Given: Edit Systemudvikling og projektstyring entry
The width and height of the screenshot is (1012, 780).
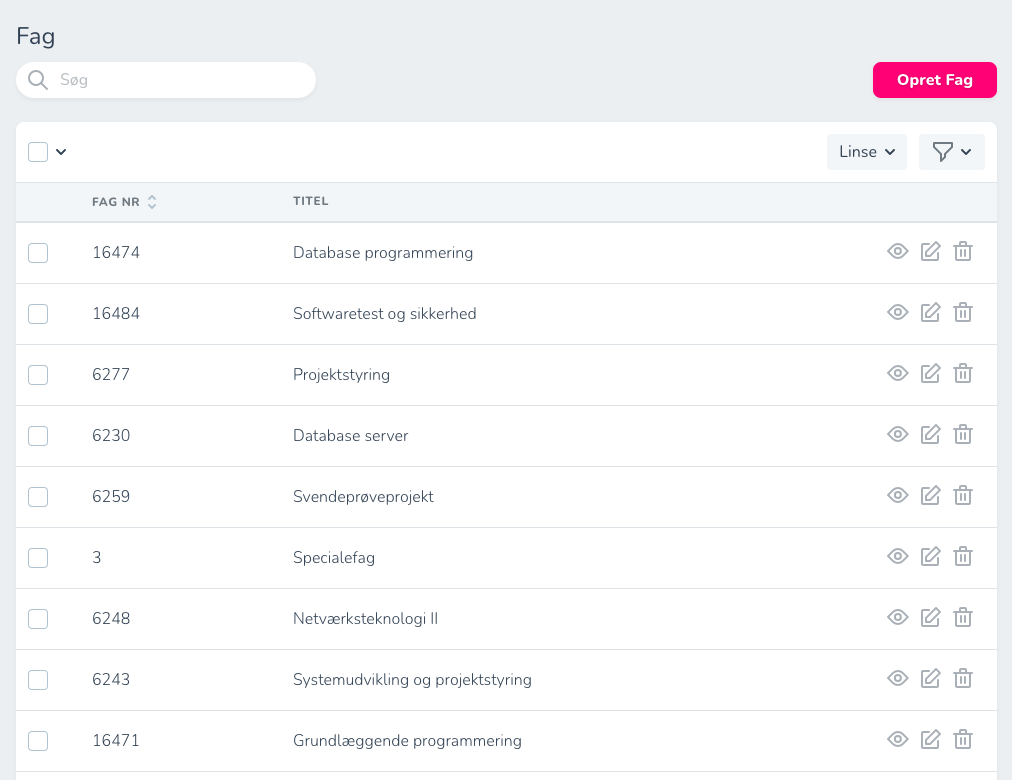Looking at the screenshot, I should pos(930,679).
